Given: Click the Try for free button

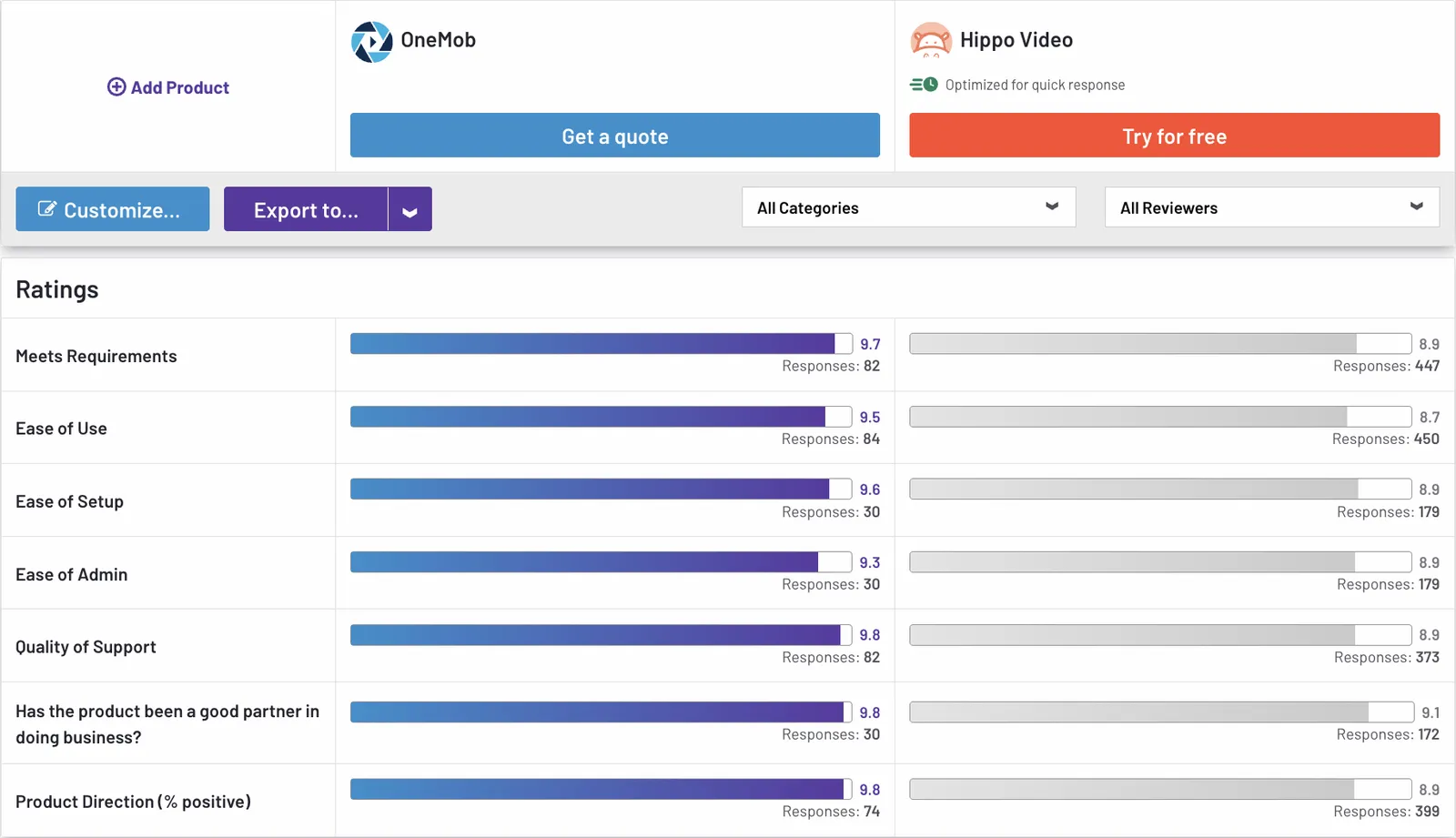Looking at the screenshot, I should tap(1174, 136).
